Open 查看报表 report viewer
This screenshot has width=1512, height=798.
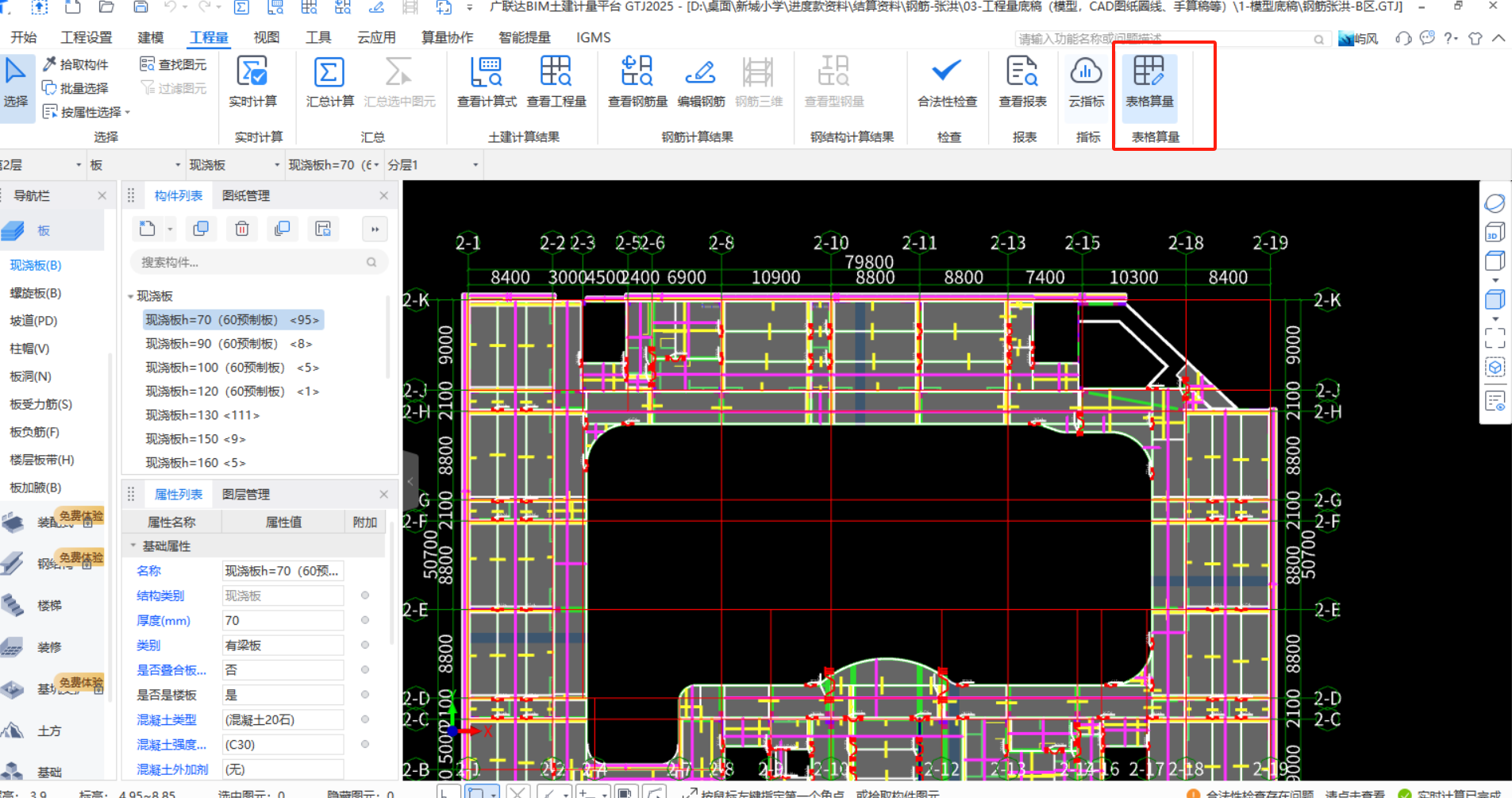pos(1022,82)
